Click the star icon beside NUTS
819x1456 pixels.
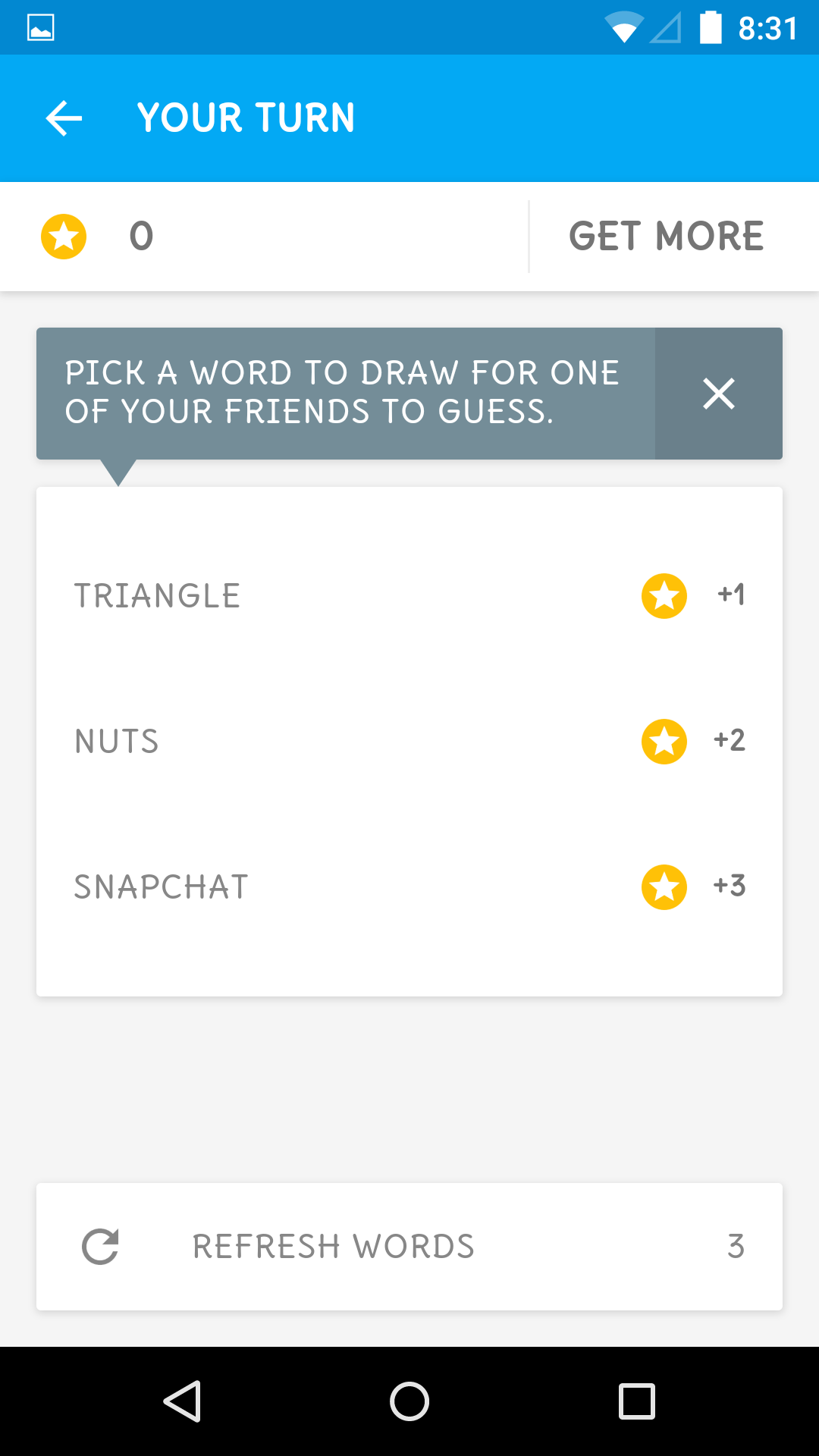[664, 742]
